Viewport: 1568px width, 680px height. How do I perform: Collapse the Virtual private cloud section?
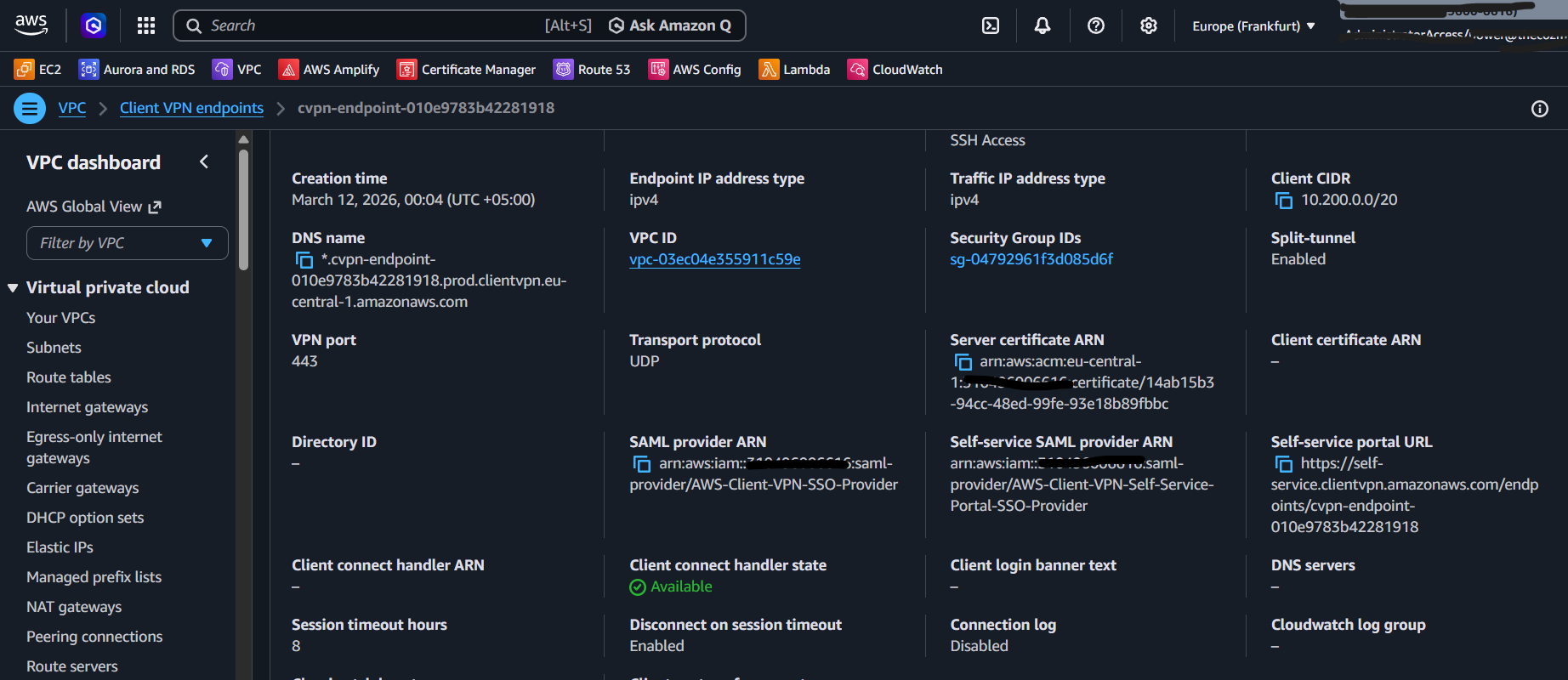pyautogui.click(x=13, y=288)
